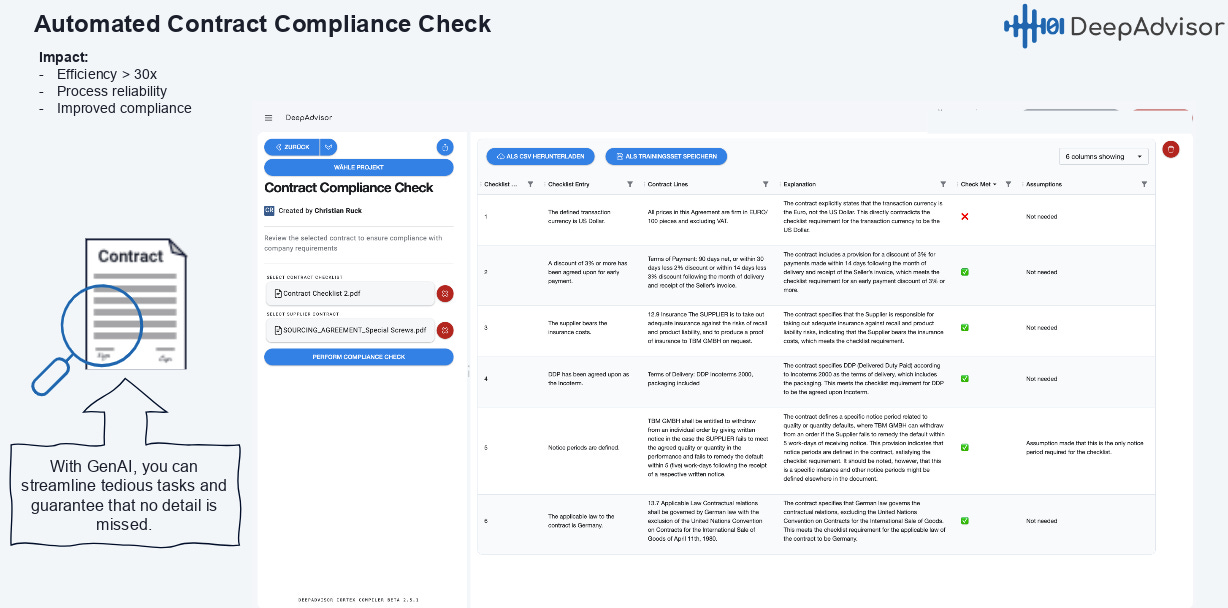Remove Contract Checklist 2.pdf with red button

pos(445,293)
